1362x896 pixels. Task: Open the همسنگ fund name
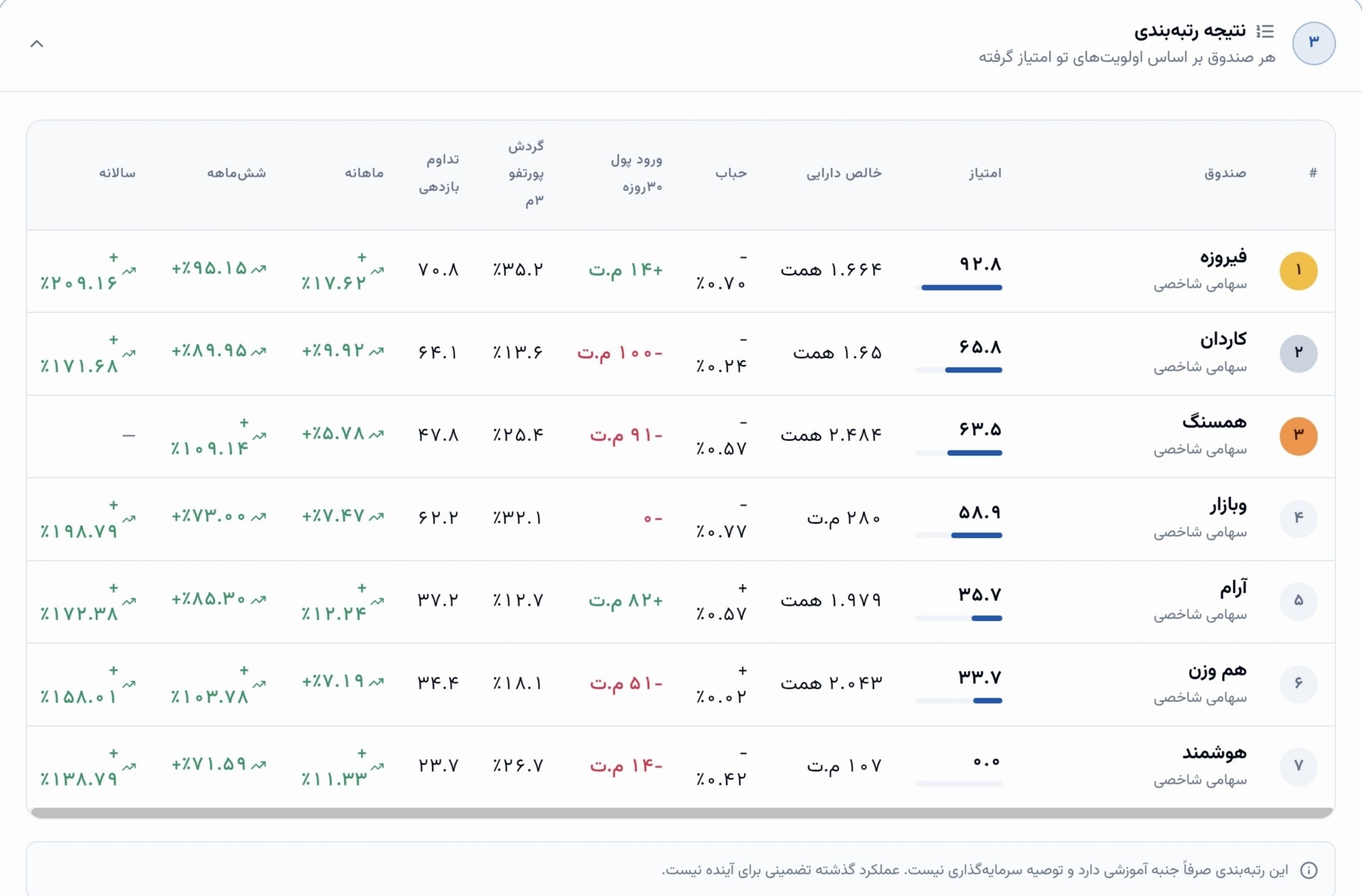pos(1214,422)
